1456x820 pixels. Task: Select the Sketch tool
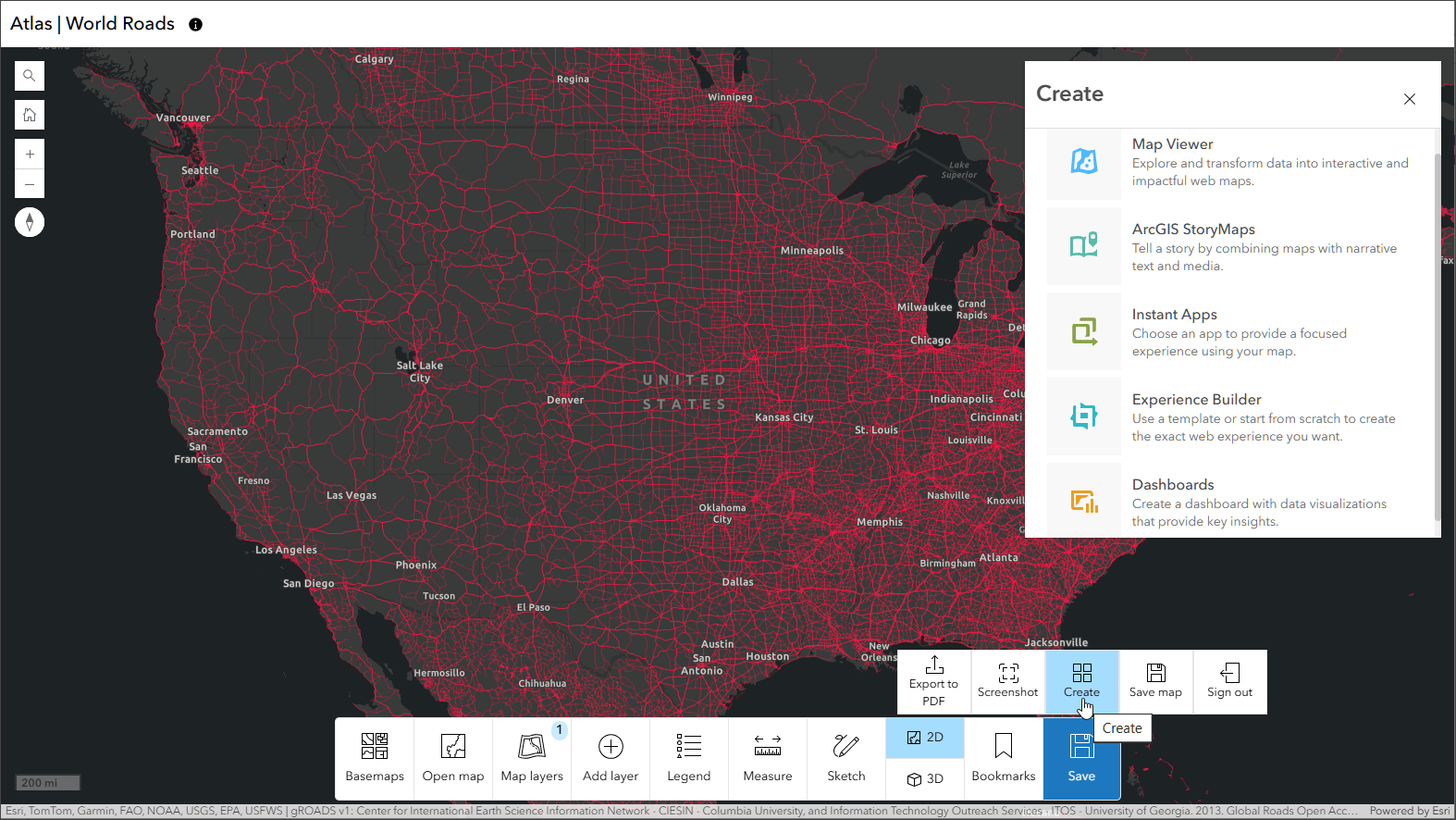[846, 759]
